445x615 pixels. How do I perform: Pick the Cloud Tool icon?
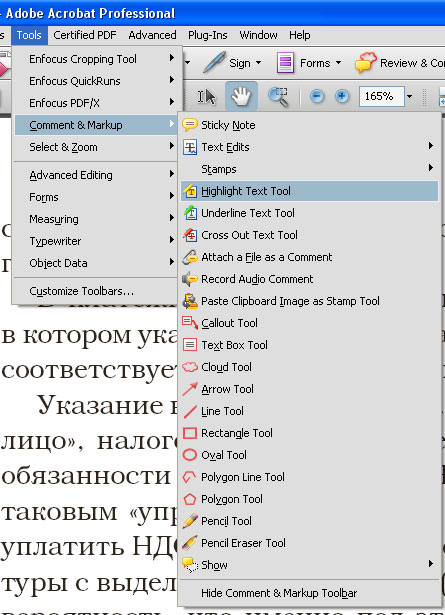pos(190,367)
